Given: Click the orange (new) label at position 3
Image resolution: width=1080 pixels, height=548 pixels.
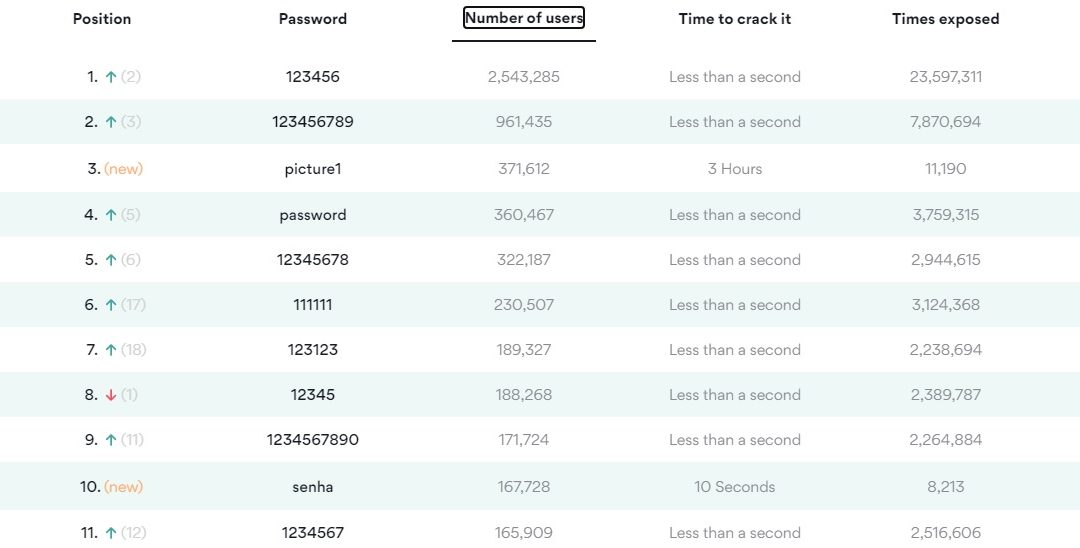Looking at the screenshot, I should [124, 169].
